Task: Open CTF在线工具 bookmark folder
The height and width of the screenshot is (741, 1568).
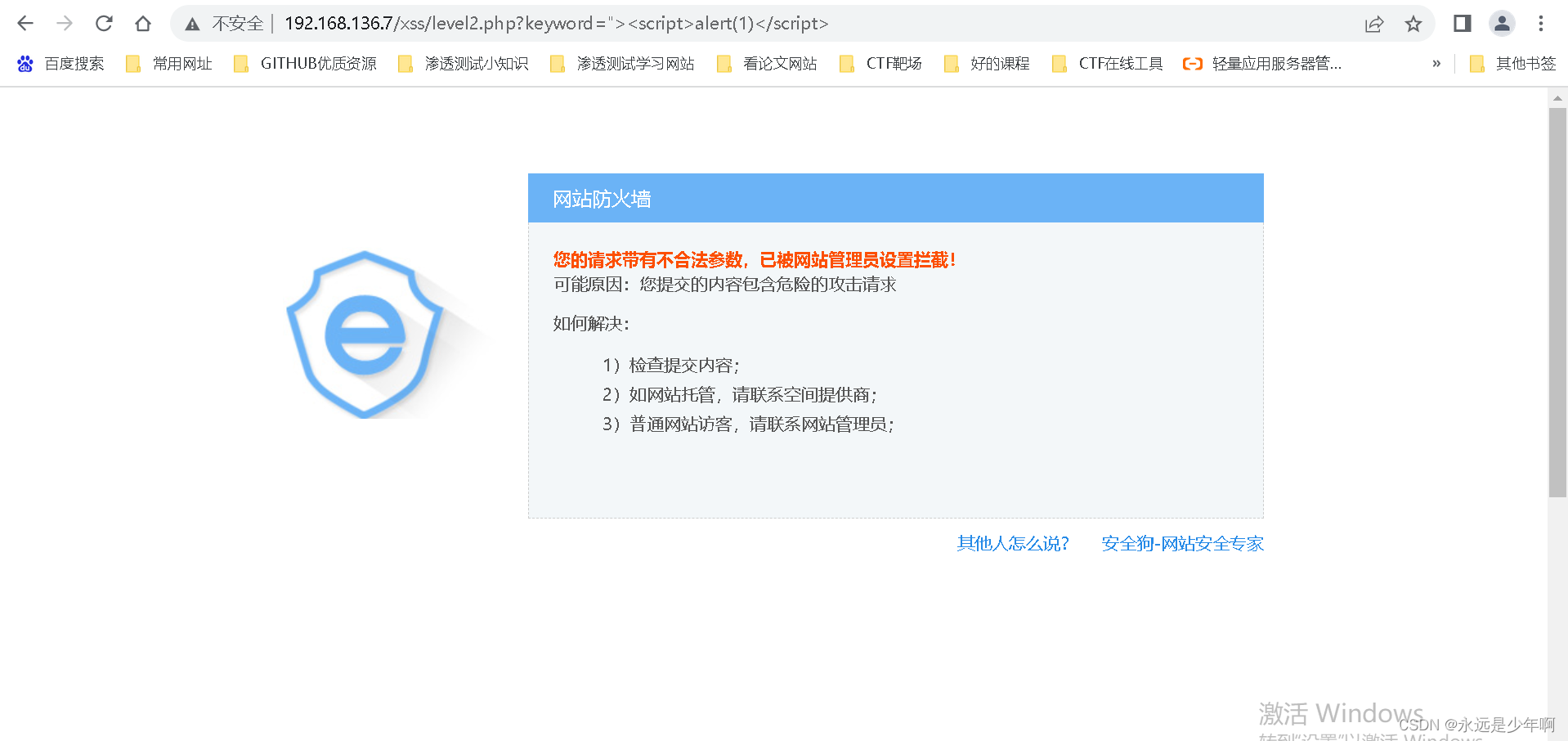Action: (x=1108, y=64)
